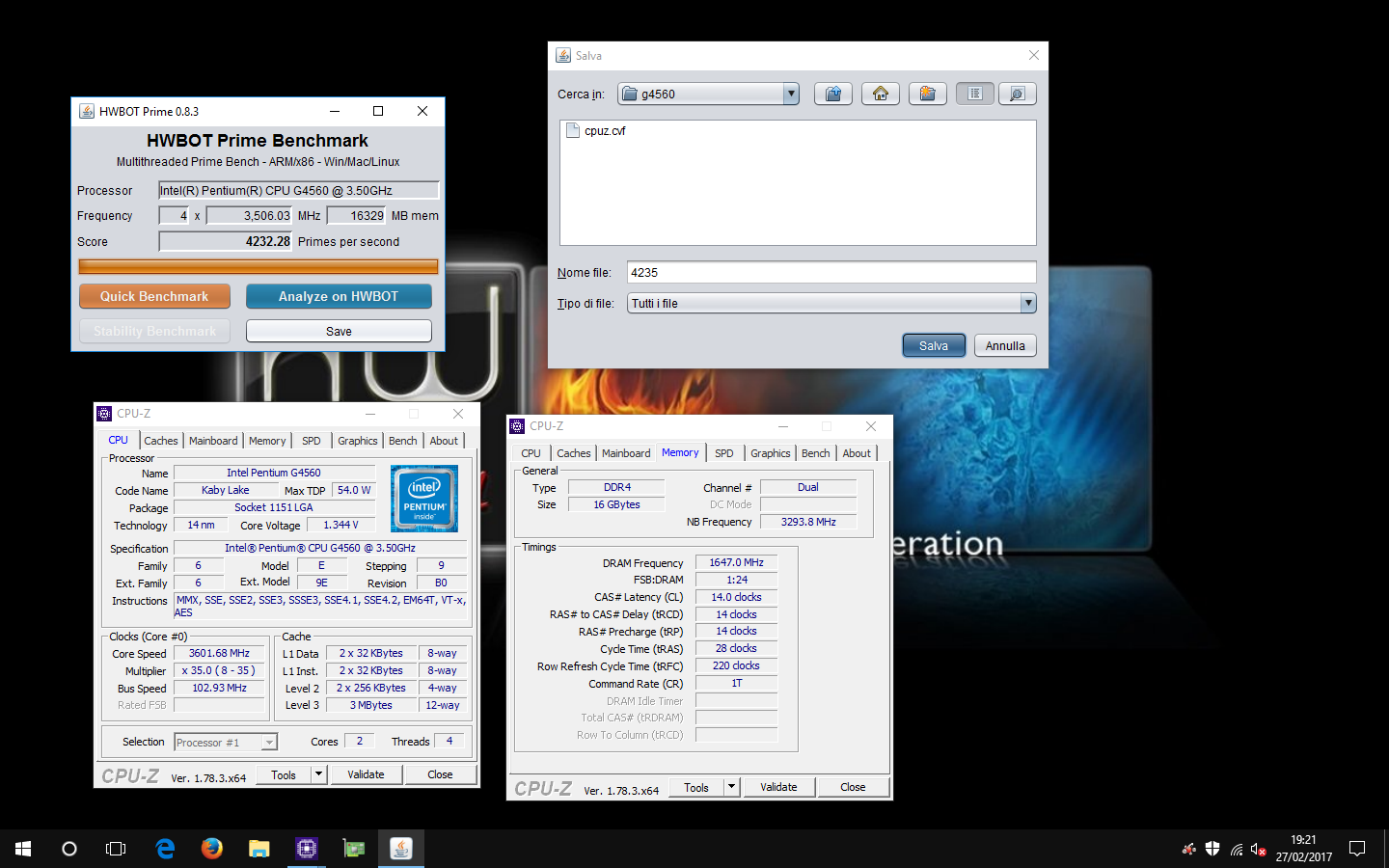Open Caches tab in left CPU-Z window
The height and width of the screenshot is (868, 1389).
click(161, 441)
